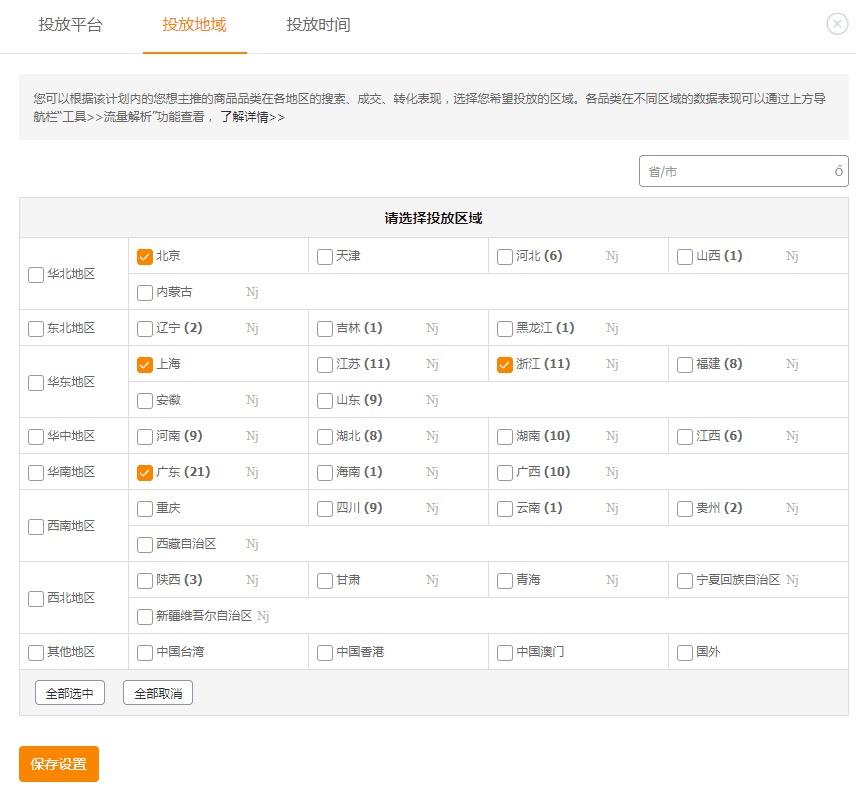
Task: Expand the city list for 云南 (1)
Action: pos(611,508)
